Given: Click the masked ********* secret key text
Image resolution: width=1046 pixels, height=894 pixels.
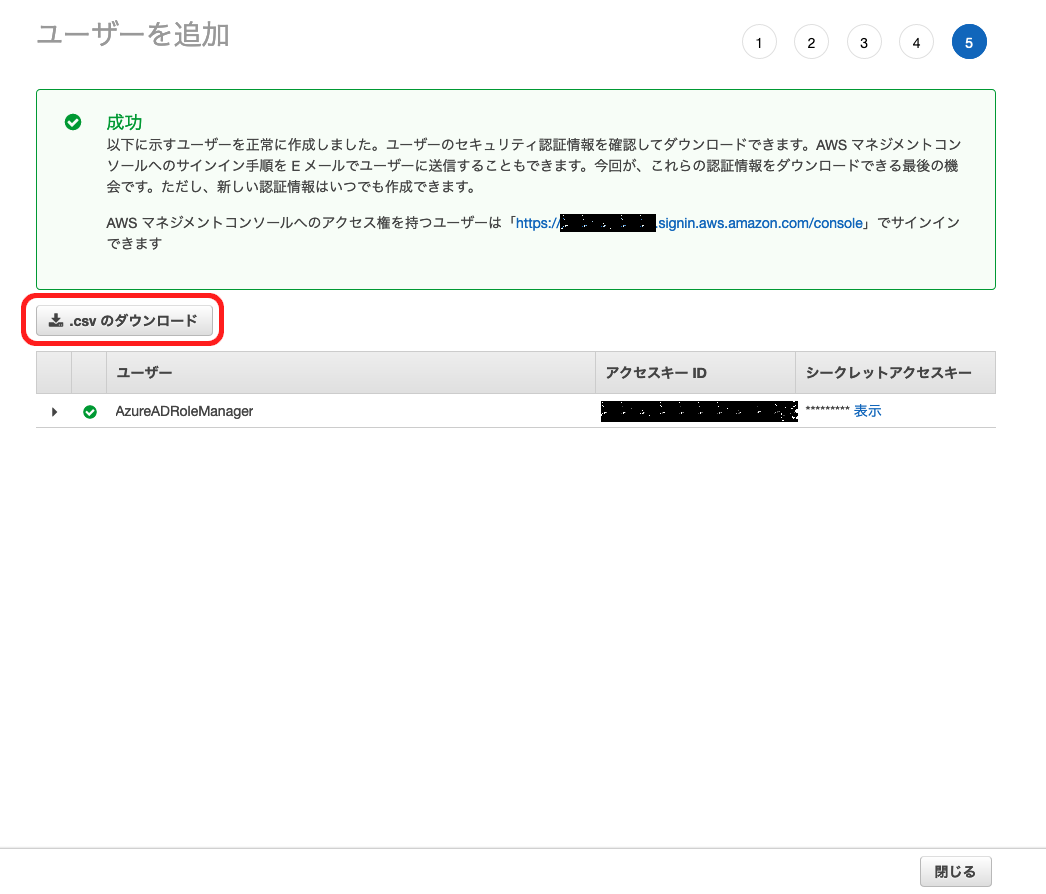Looking at the screenshot, I should pos(827,410).
